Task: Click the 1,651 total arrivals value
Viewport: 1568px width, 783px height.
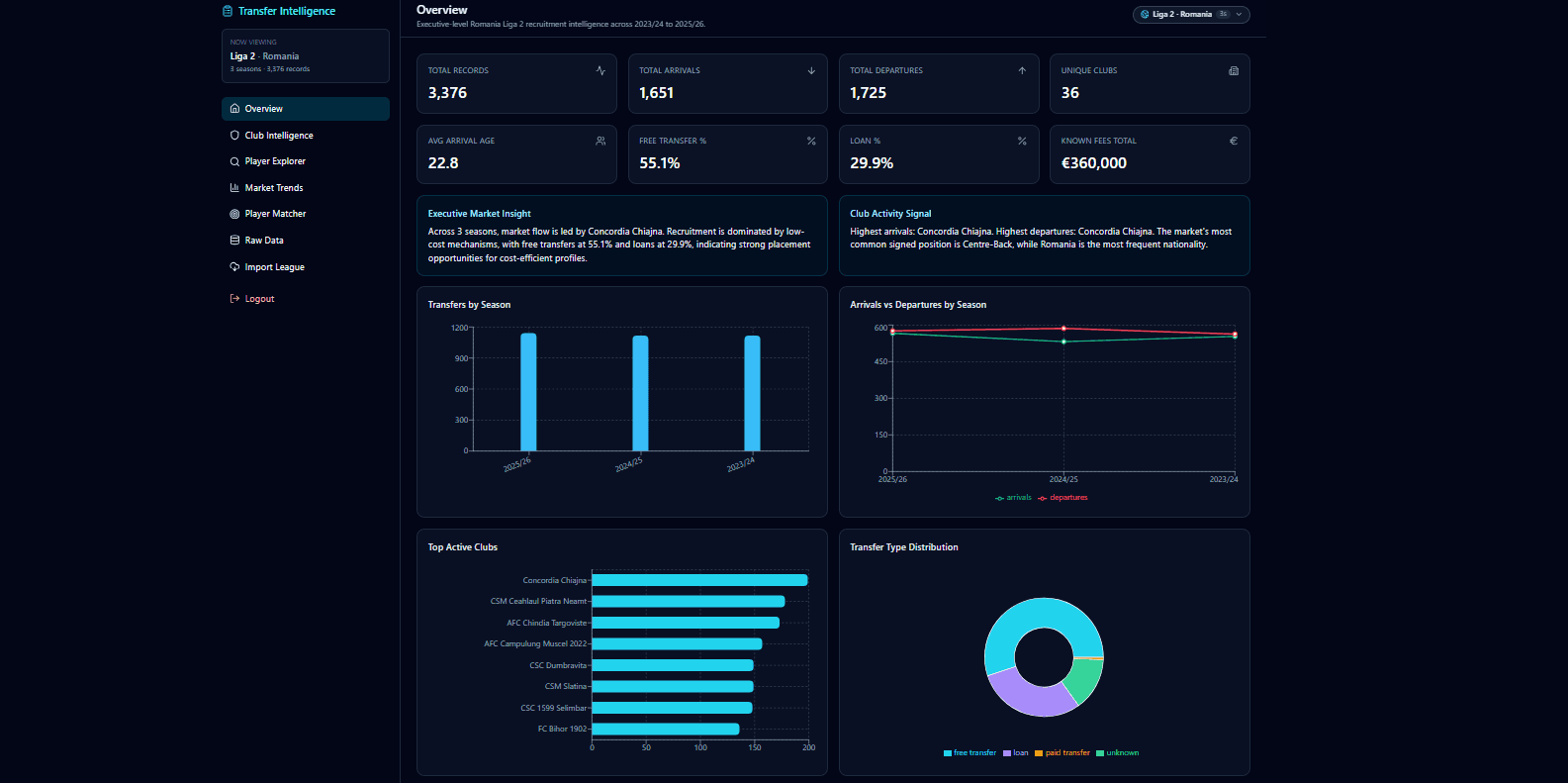Action: click(656, 93)
